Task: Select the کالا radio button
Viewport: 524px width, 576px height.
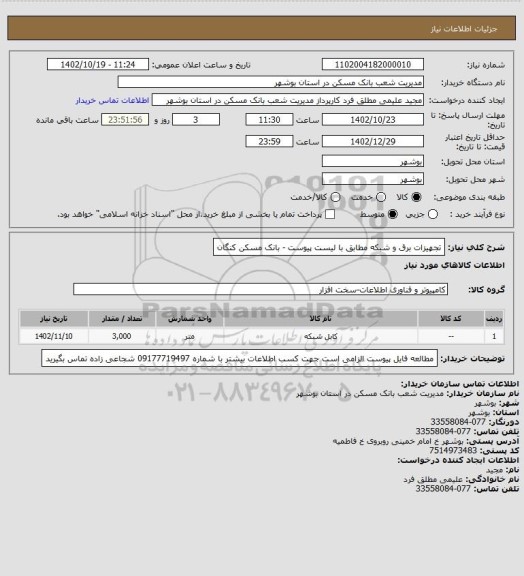Action: pos(416,197)
